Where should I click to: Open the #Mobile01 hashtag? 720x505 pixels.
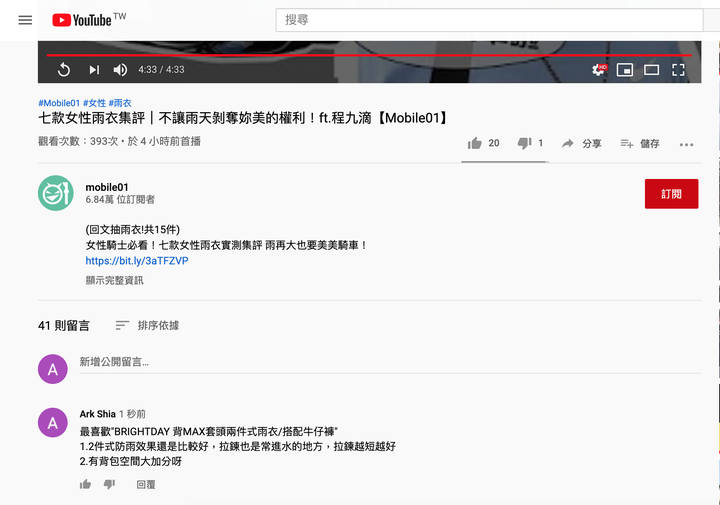tap(59, 103)
